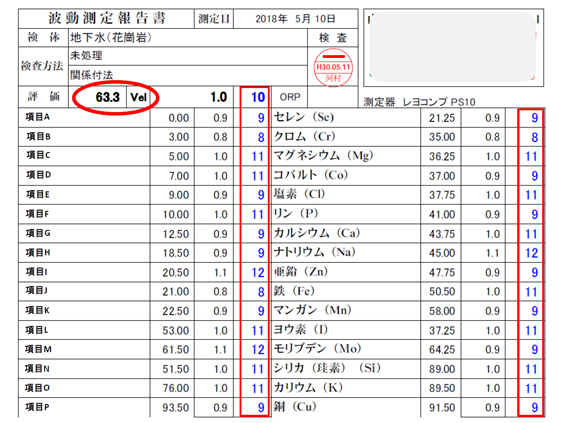Click value 91.50 in 銅 row
564x423 pixels.
pos(442,408)
